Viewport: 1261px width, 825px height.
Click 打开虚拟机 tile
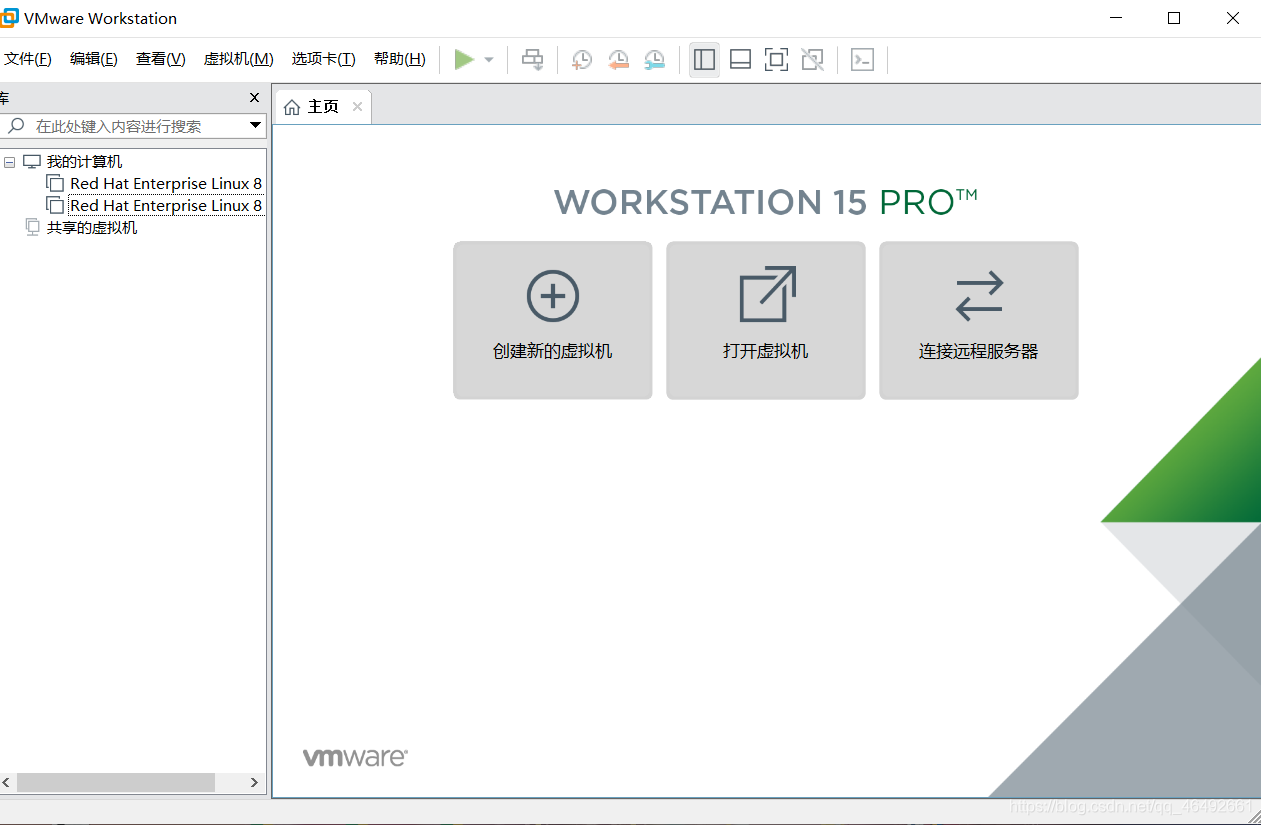tap(766, 320)
